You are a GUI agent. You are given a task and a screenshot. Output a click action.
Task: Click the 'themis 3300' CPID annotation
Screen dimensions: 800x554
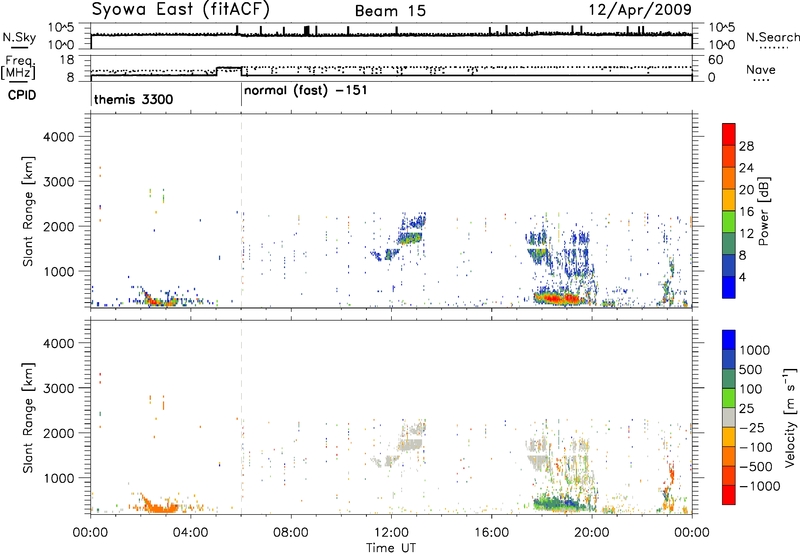pos(133,99)
